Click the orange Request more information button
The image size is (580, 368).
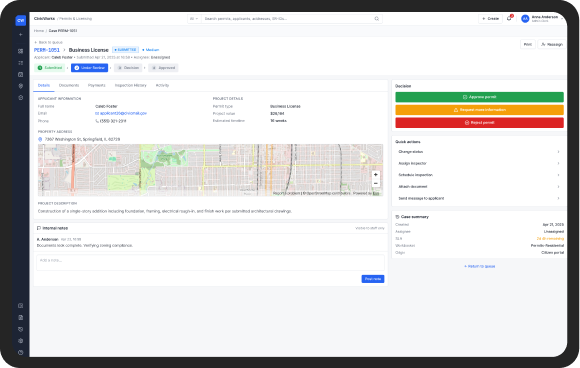point(479,110)
